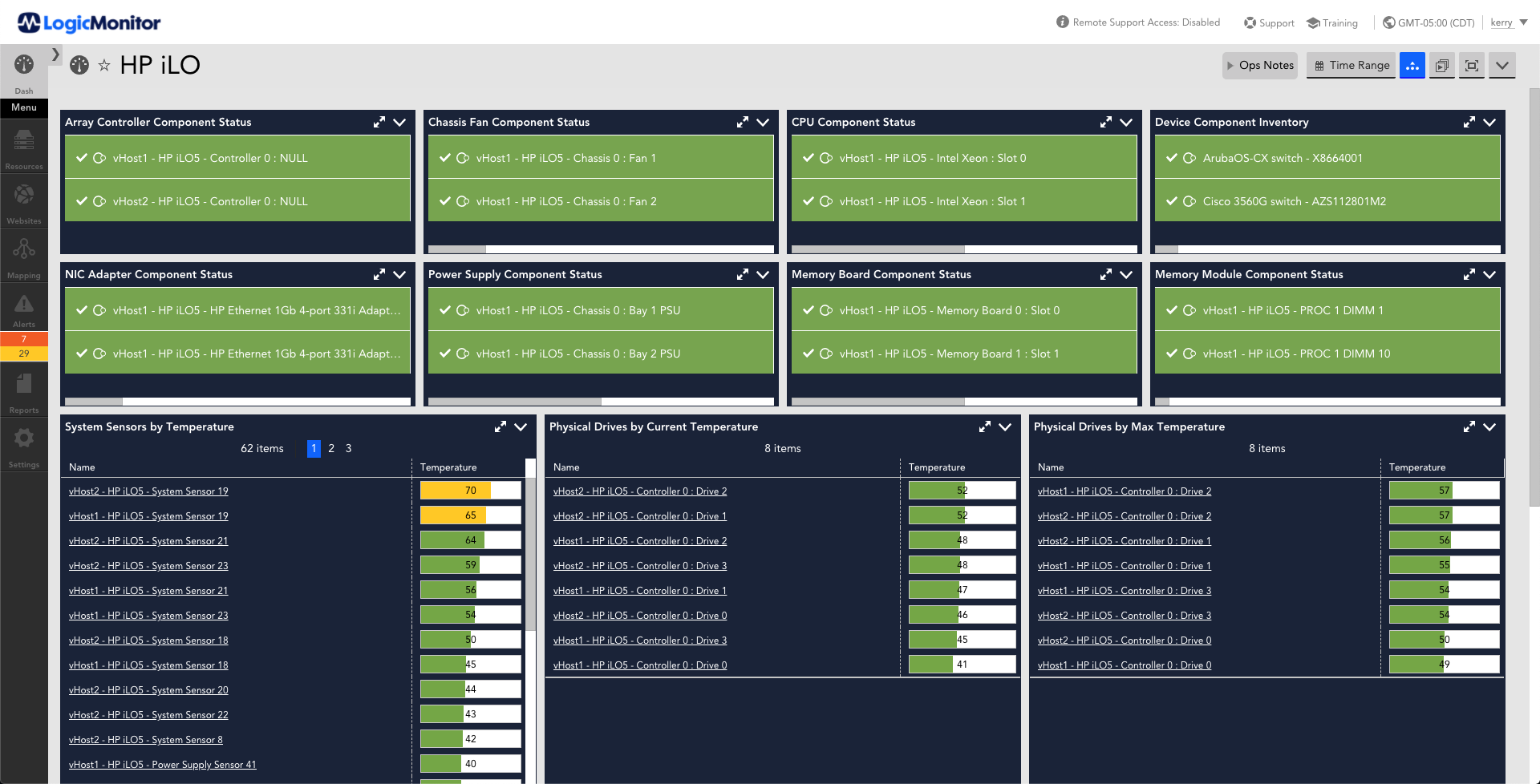Viewport: 1540px width, 784px height.
Task: Switch to page 2 of System Sensors
Action: (x=330, y=448)
